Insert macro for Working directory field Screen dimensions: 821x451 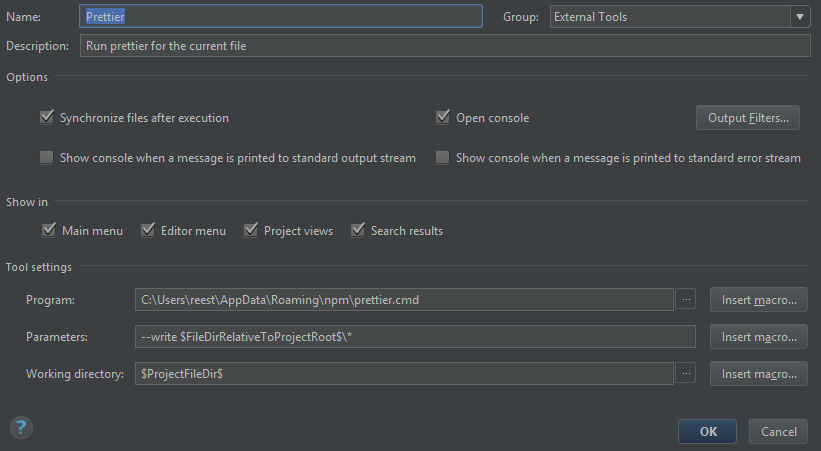click(759, 373)
